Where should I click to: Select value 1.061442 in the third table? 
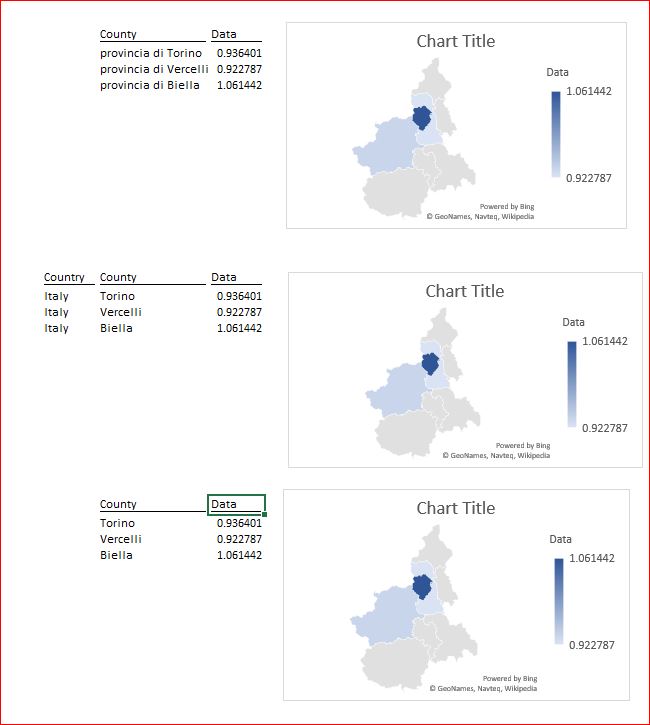239,555
